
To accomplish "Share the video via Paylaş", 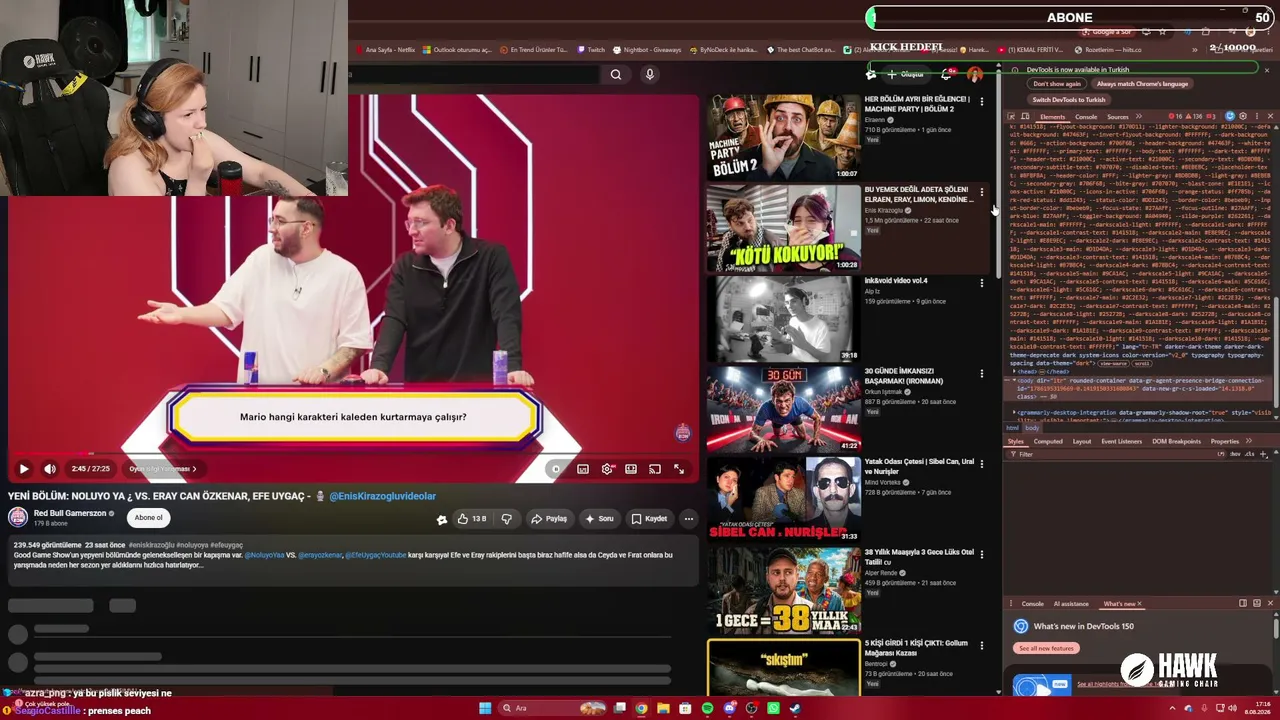I will [549, 519].
